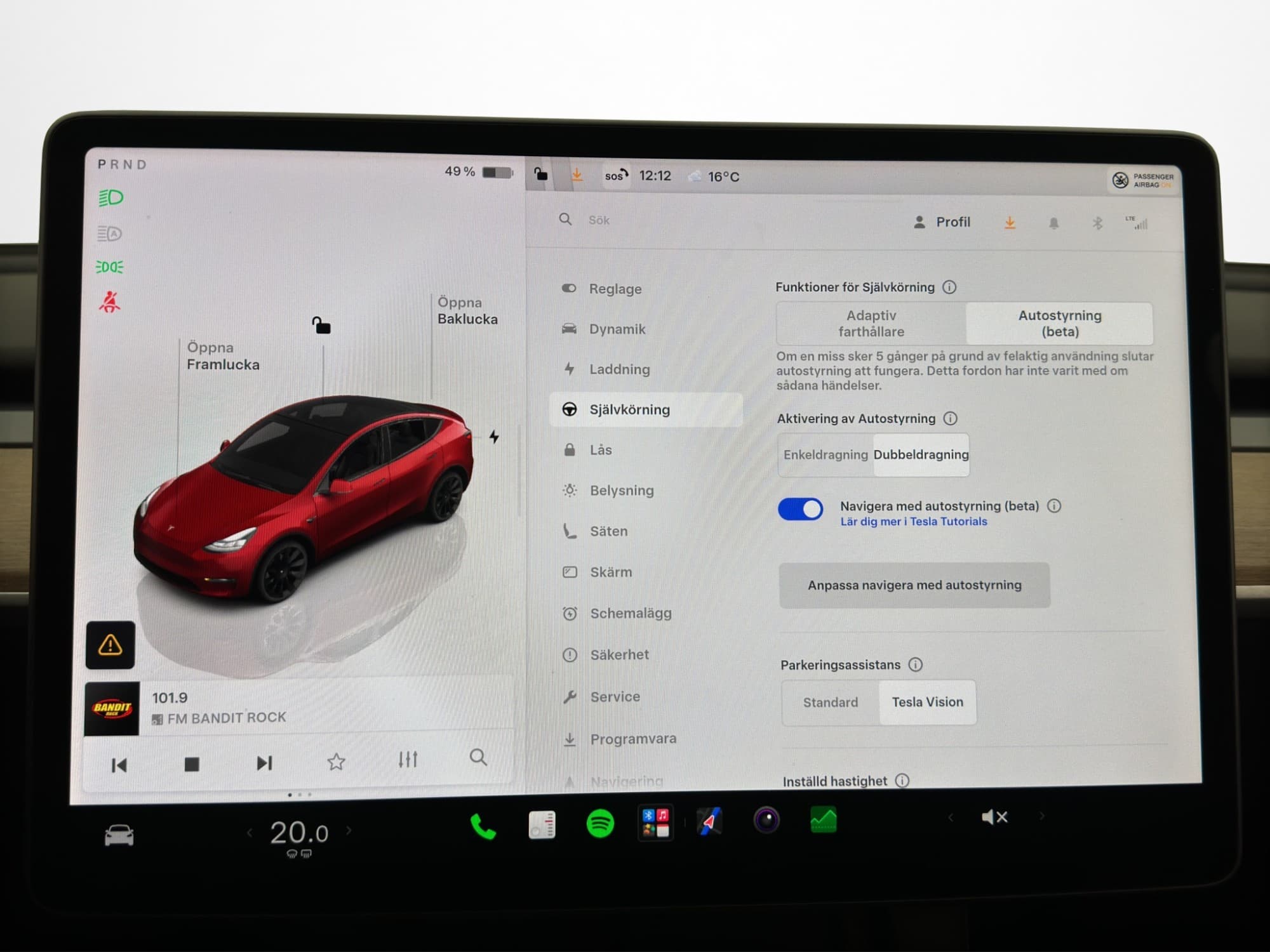Viewport: 1270px width, 952px height.
Task: Skip to previous radio station
Action: pos(119,765)
